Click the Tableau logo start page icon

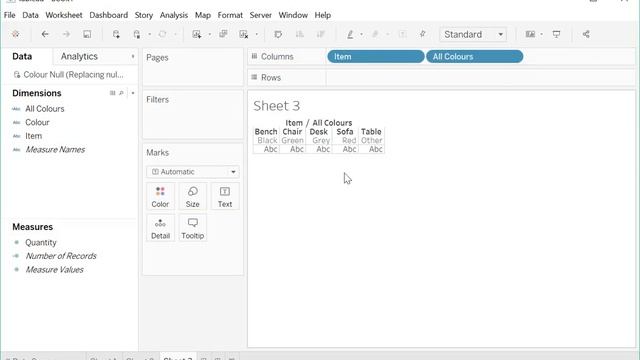click(16, 34)
